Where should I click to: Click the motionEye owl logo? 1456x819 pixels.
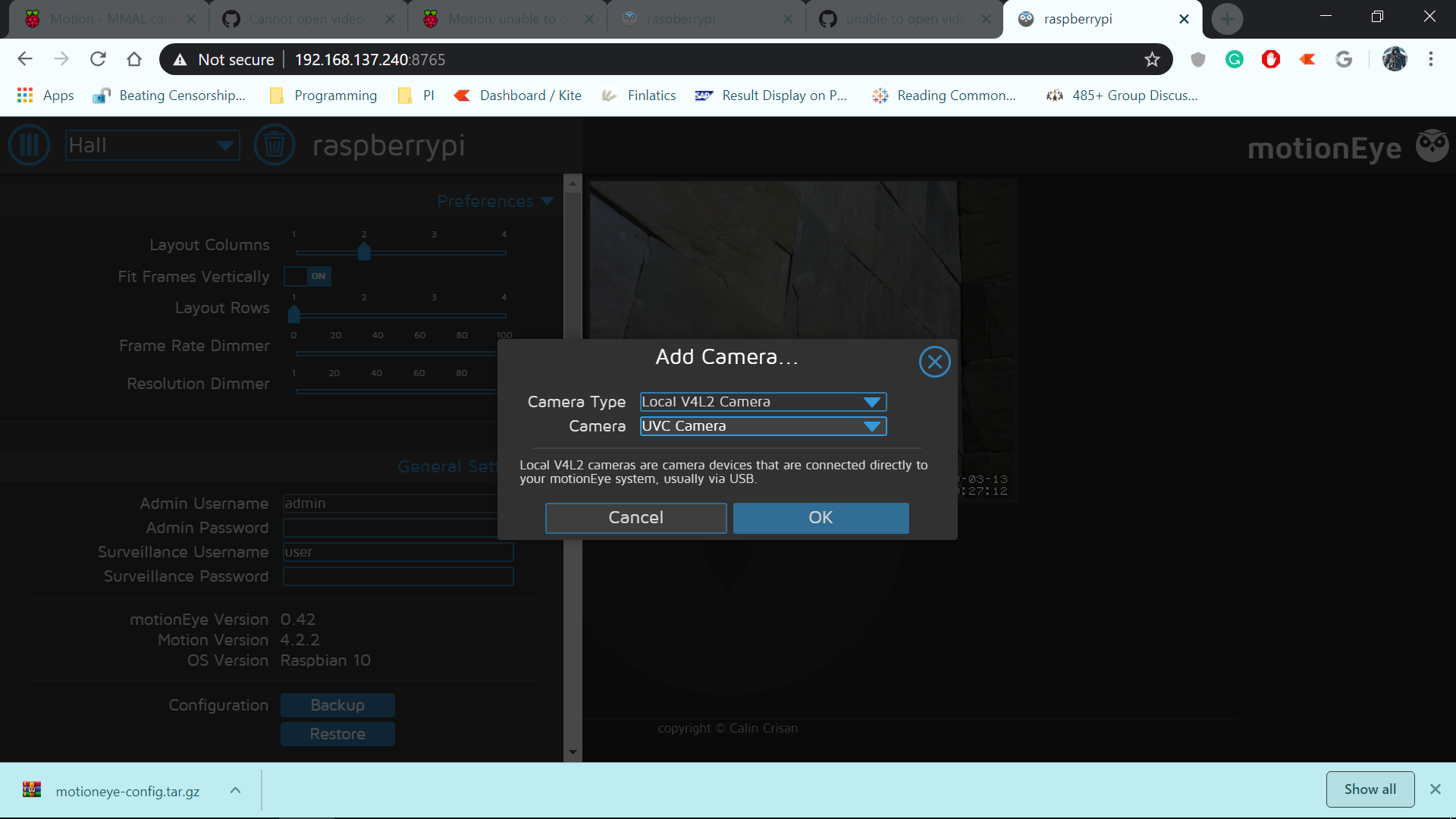1432,145
